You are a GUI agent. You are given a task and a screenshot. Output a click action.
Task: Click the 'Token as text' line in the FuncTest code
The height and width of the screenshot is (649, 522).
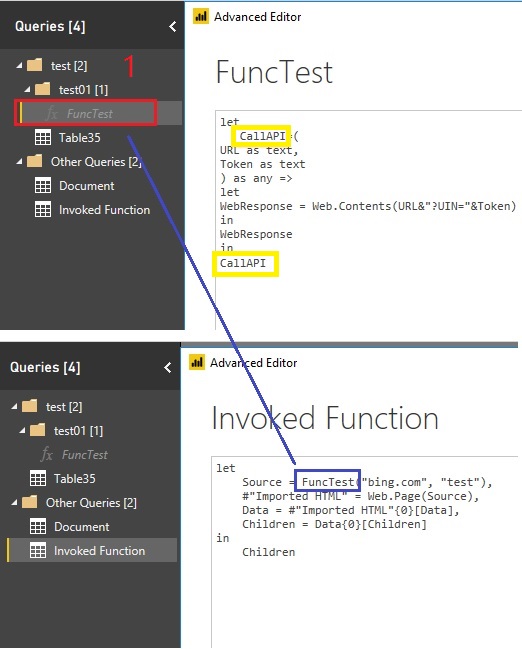click(x=262, y=164)
